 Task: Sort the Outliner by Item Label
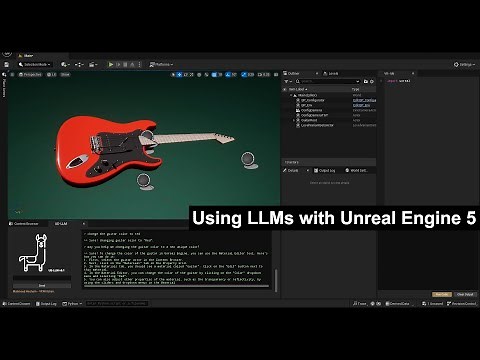pos(298,89)
